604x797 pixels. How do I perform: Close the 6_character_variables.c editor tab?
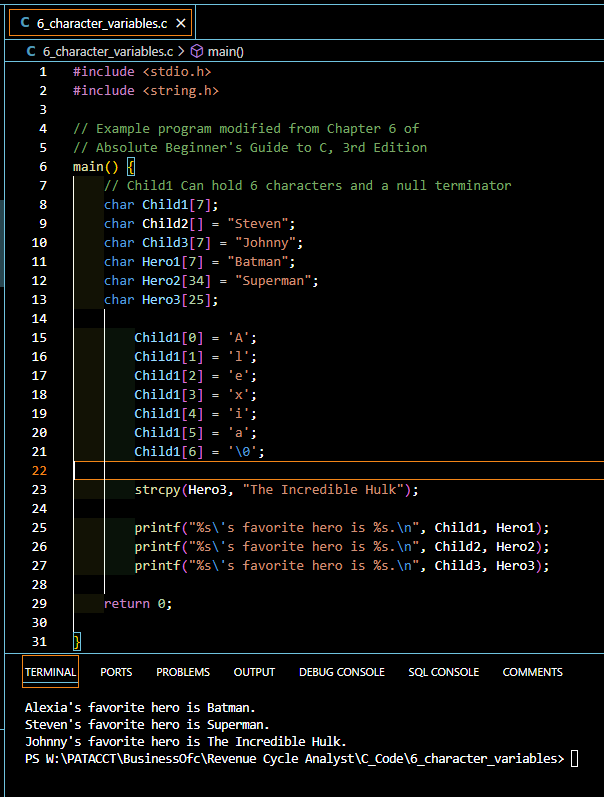tap(180, 23)
